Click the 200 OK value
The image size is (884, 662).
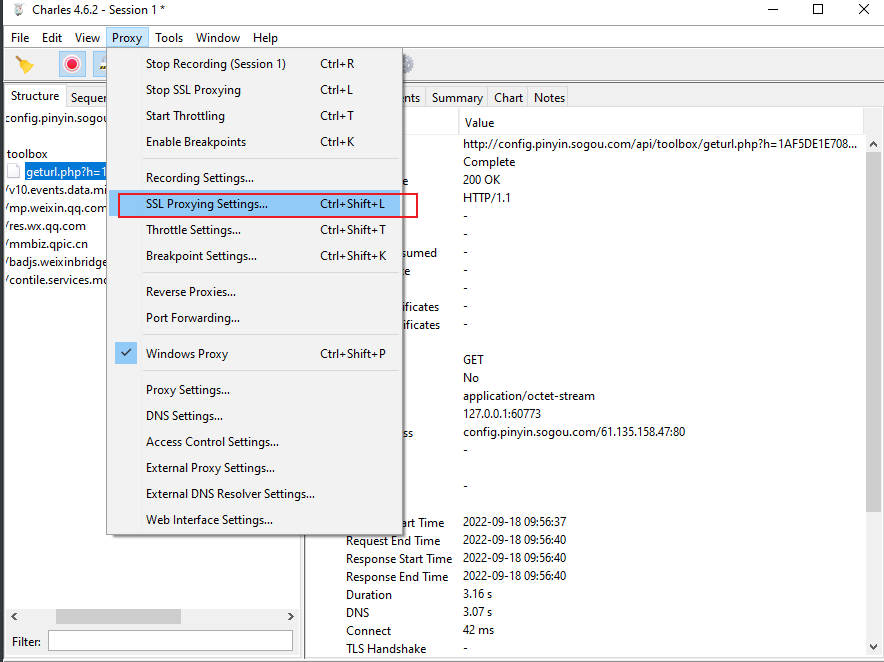(x=481, y=180)
